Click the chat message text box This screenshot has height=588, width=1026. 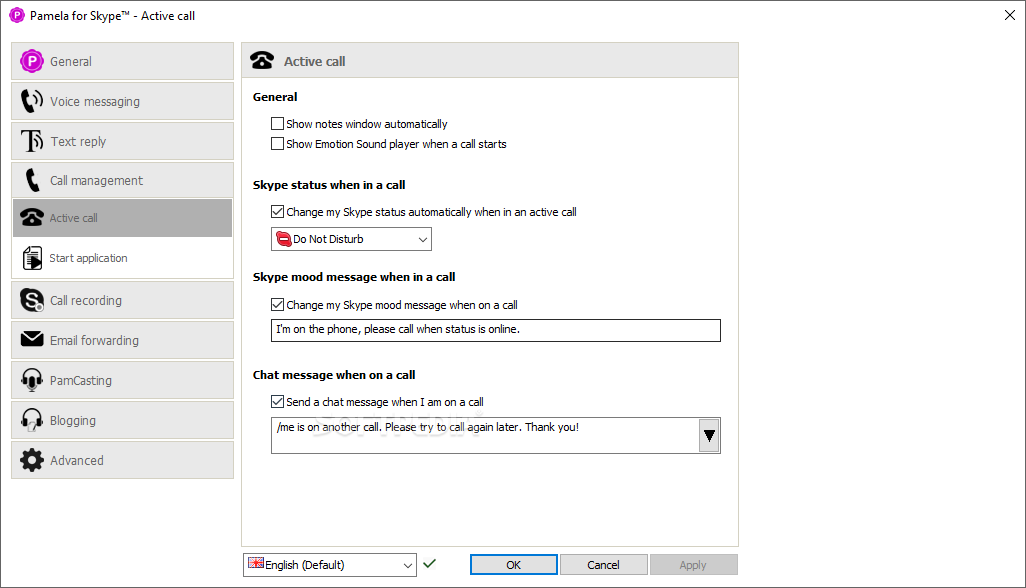(485, 435)
